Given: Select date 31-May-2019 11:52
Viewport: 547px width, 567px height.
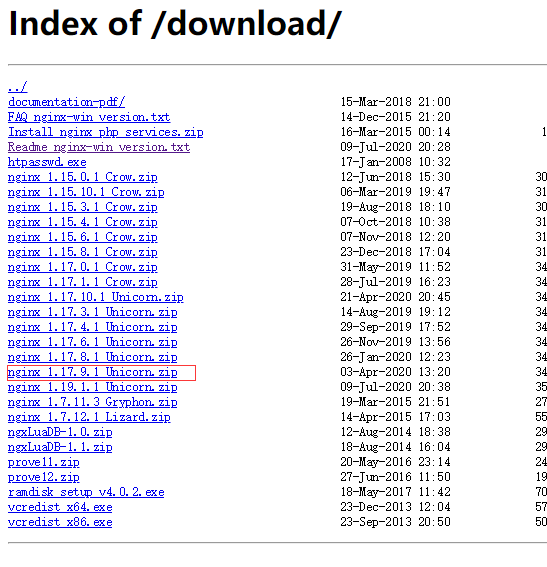Looking at the screenshot, I should click(x=396, y=267).
